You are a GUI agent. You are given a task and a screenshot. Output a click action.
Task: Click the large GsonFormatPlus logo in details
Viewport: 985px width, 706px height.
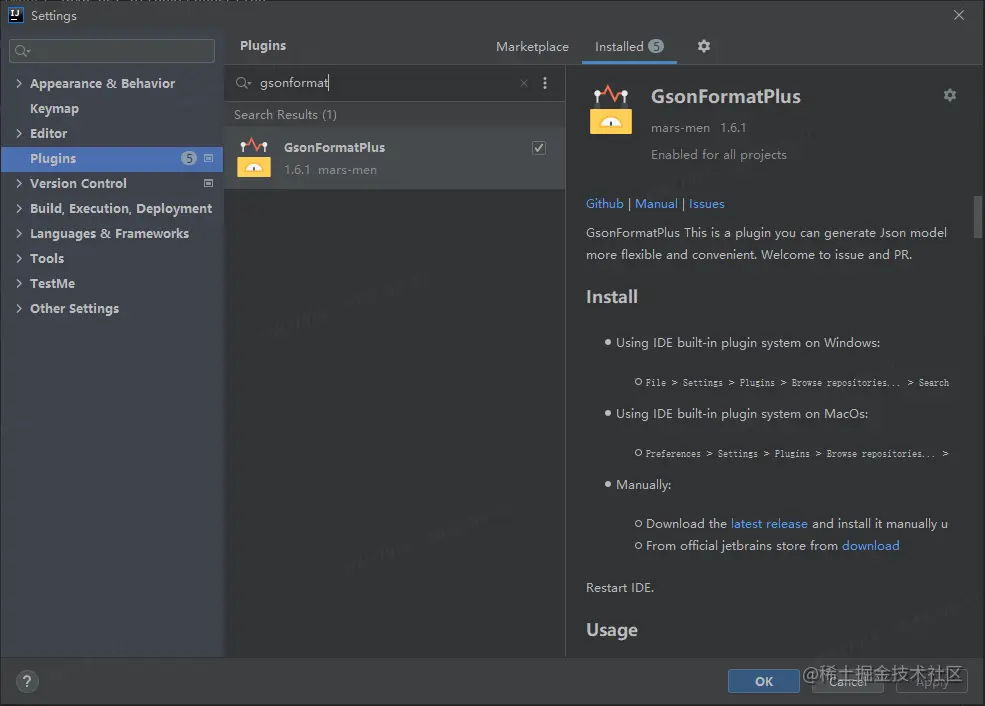tap(611, 110)
